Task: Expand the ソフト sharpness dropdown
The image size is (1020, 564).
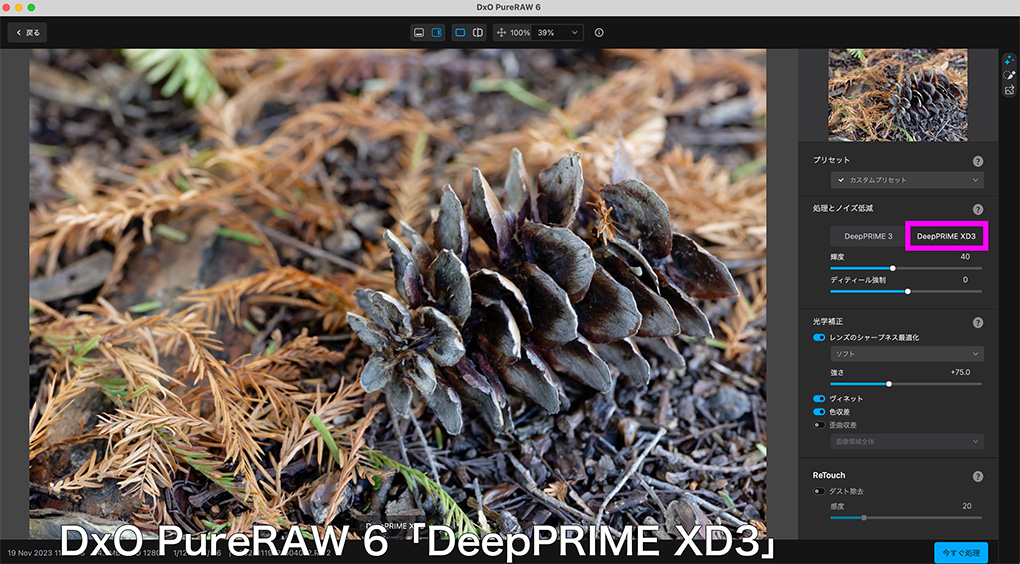Action: coord(907,354)
